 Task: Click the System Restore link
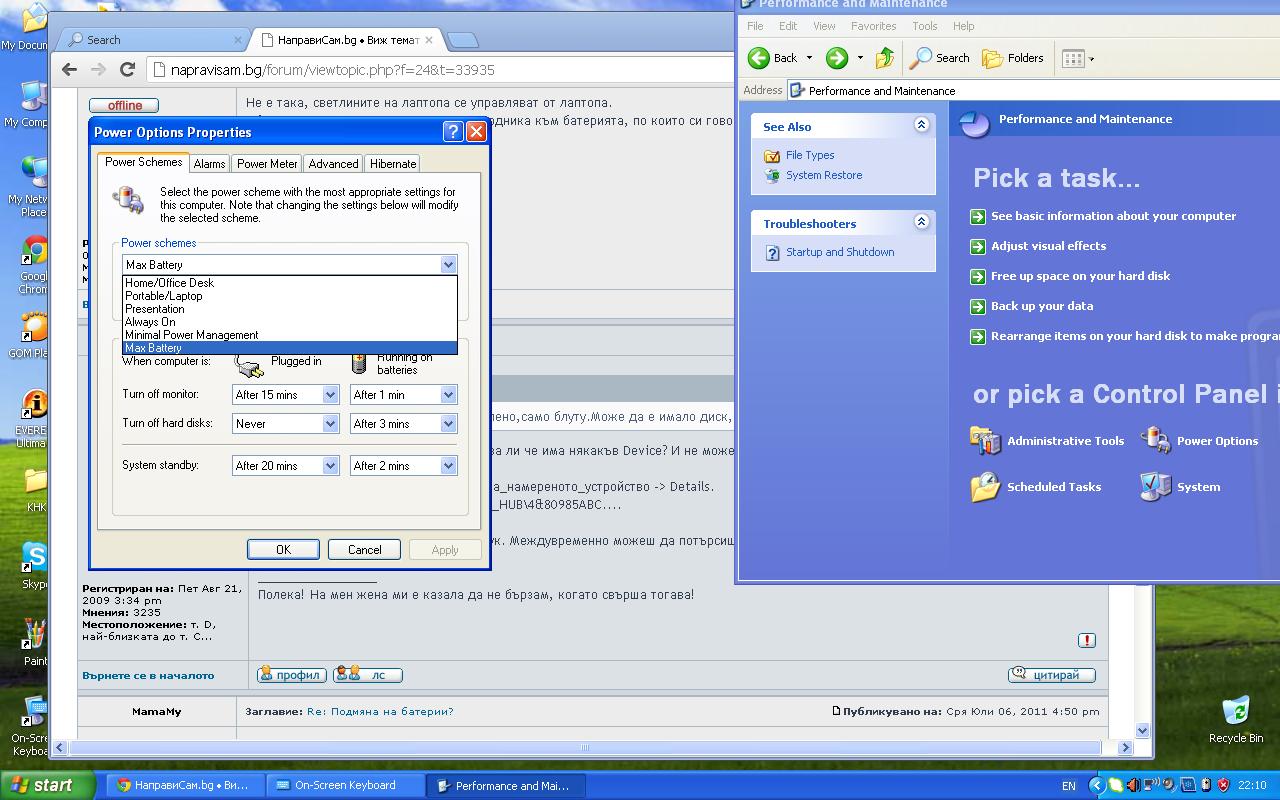[x=823, y=175]
